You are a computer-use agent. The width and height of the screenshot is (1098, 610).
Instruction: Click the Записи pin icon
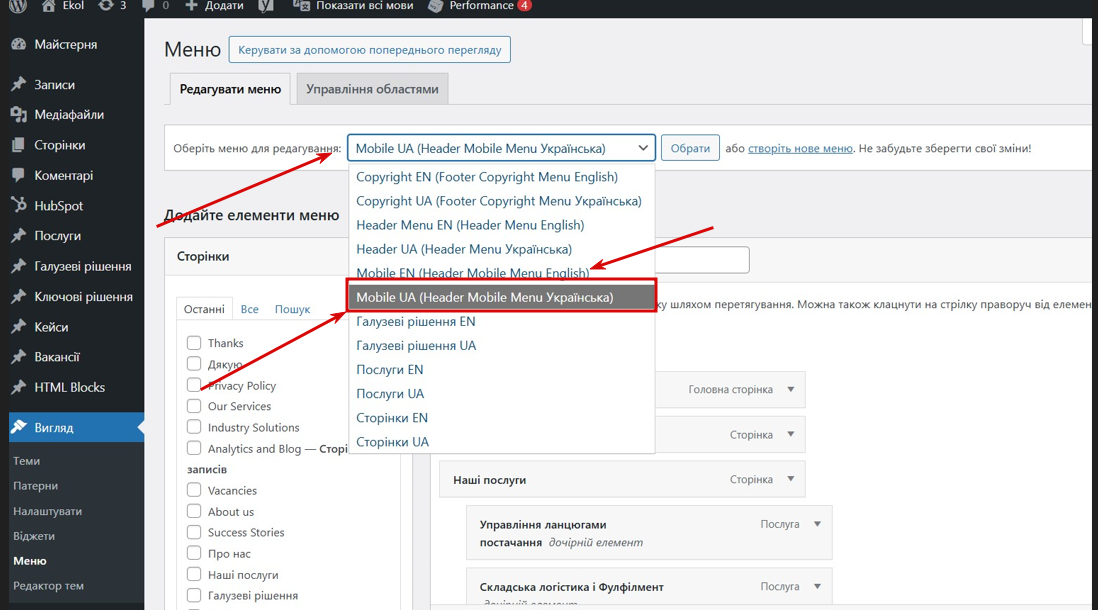click(x=19, y=85)
